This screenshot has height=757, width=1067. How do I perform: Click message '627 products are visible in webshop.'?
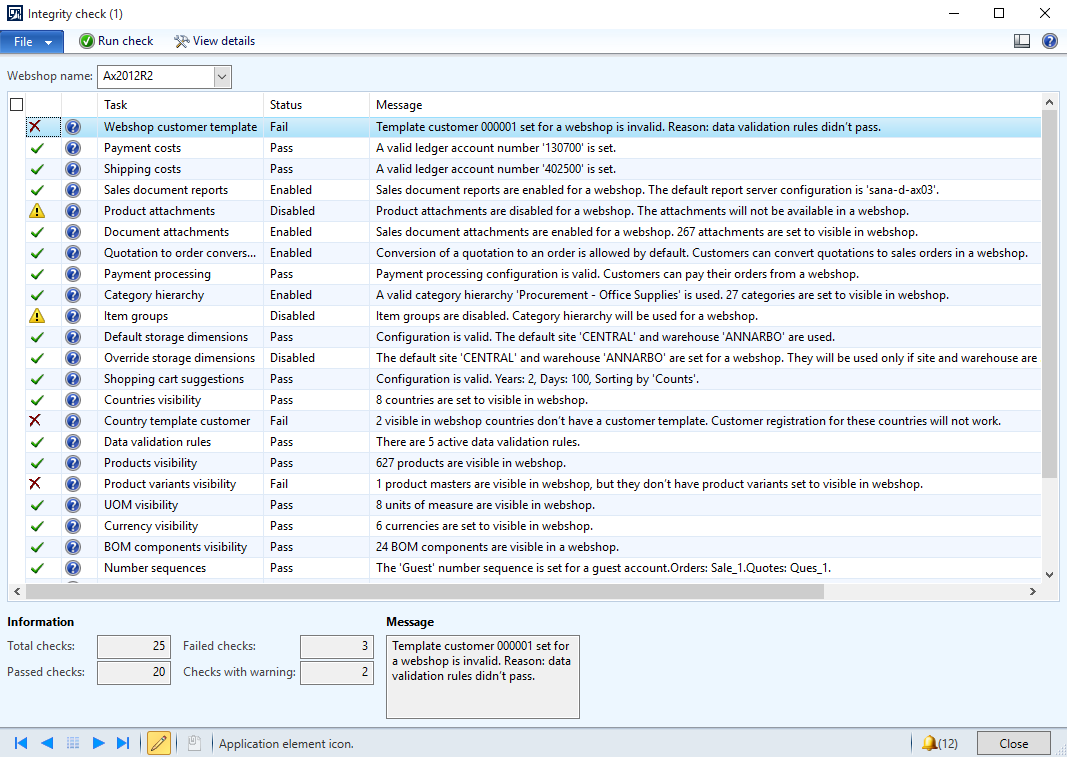pos(471,463)
